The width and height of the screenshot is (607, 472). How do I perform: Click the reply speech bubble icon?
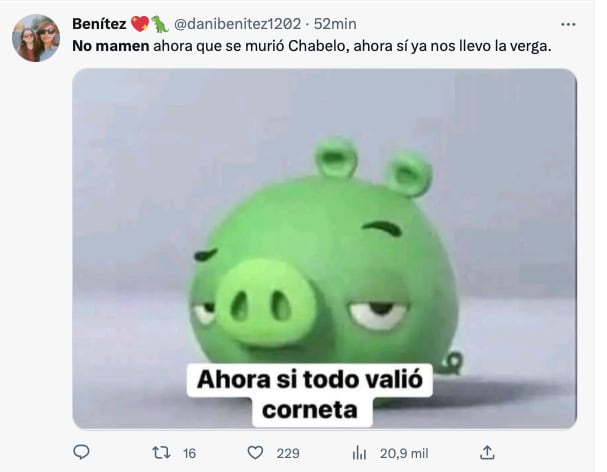tap(81, 452)
